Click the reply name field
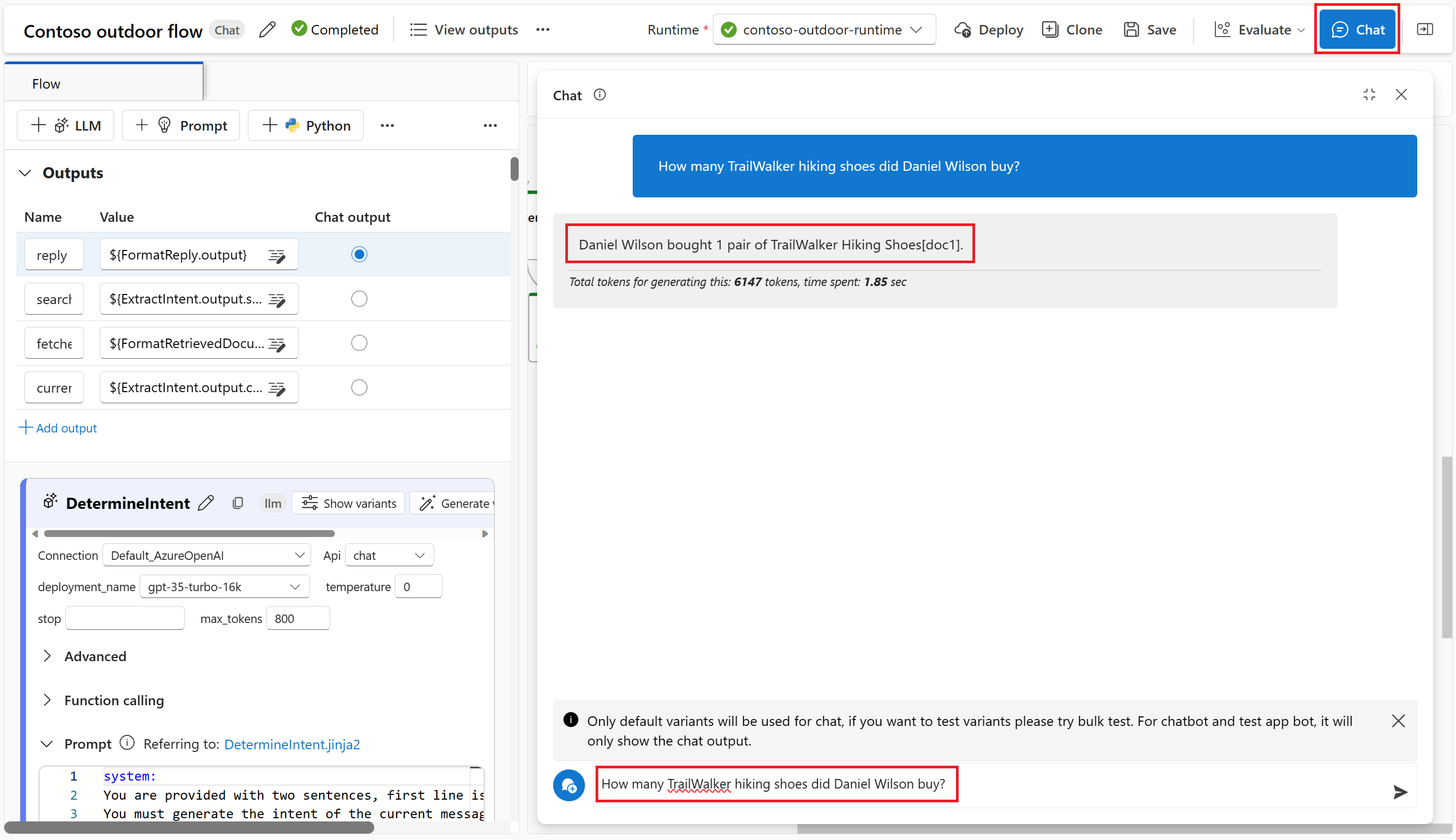The width and height of the screenshot is (1456, 840). click(x=54, y=254)
